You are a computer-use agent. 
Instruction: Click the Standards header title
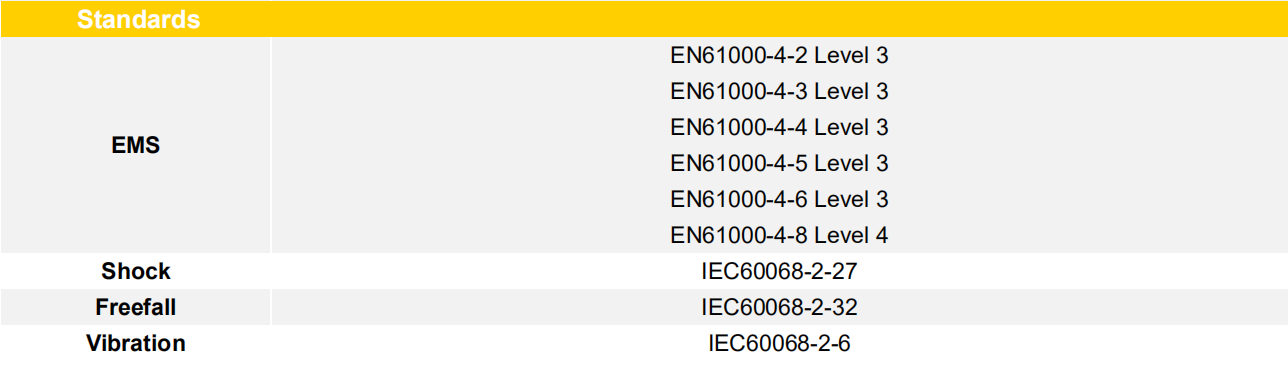tap(138, 20)
